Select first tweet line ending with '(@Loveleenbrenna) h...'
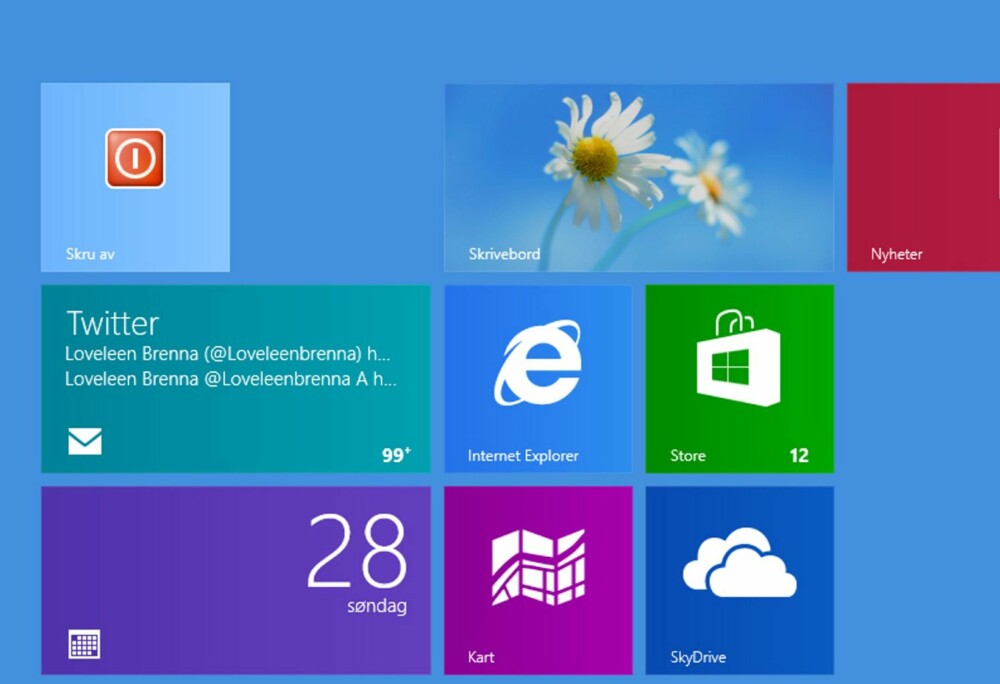 click(x=228, y=354)
